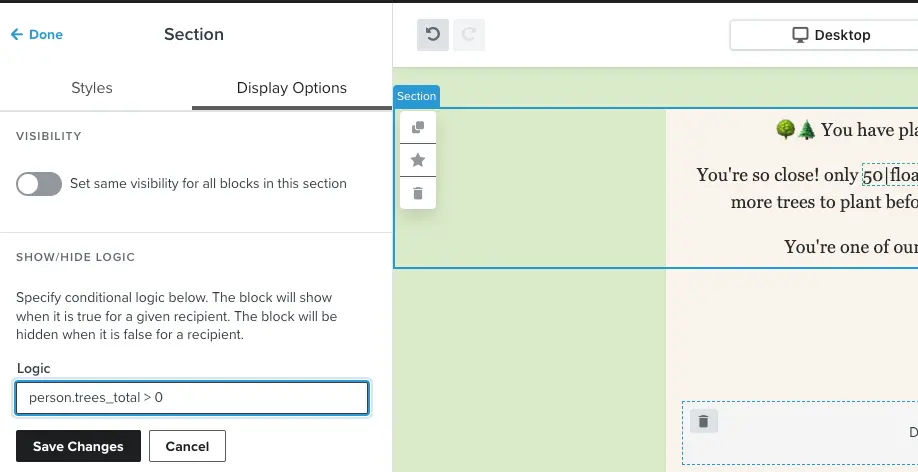918x472 pixels.
Task: Select the Display Options tab
Action: pyautogui.click(x=291, y=88)
